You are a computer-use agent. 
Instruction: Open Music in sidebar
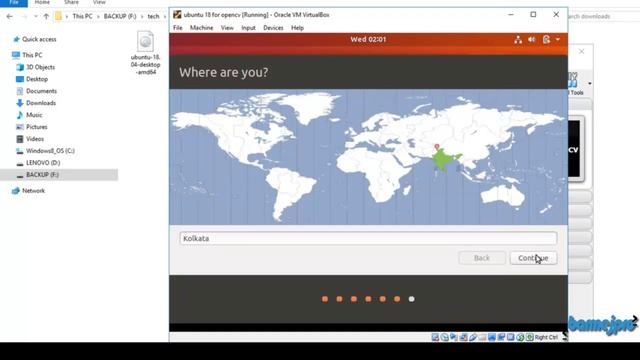[34, 115]
